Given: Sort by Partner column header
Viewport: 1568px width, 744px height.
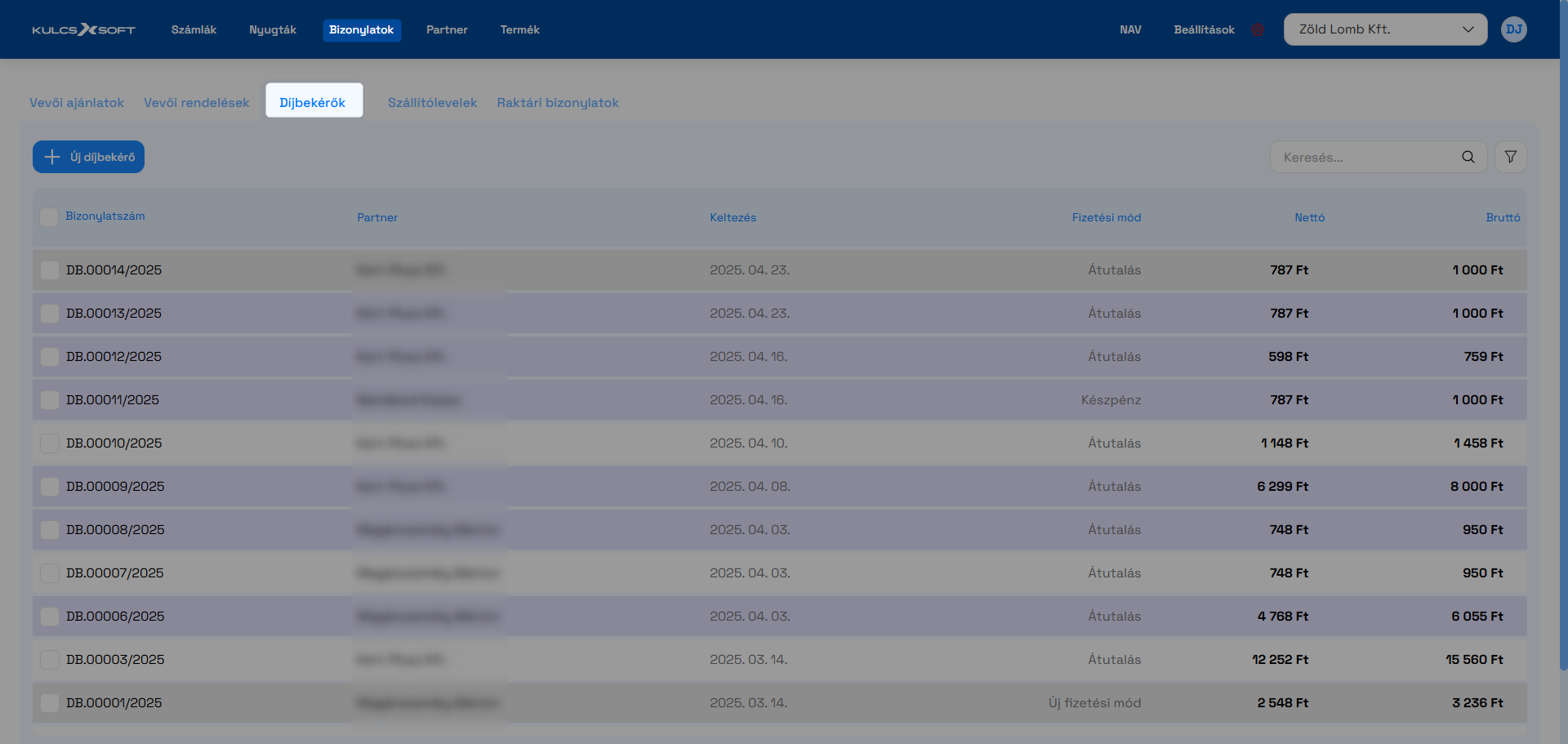Looking at the screenshot, I should pyautogui.click(x=377, y=218).
